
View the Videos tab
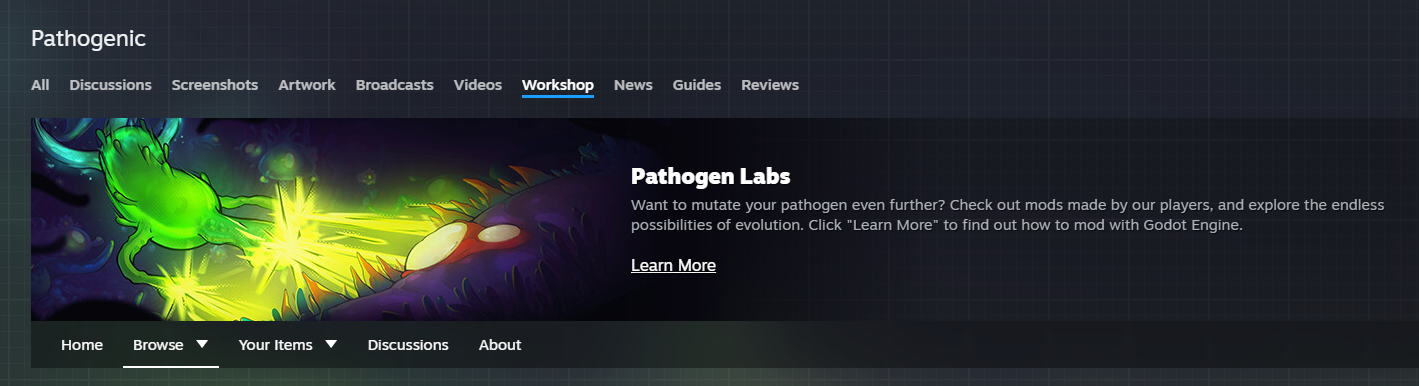pyautogui.click(x=478, y=85)
